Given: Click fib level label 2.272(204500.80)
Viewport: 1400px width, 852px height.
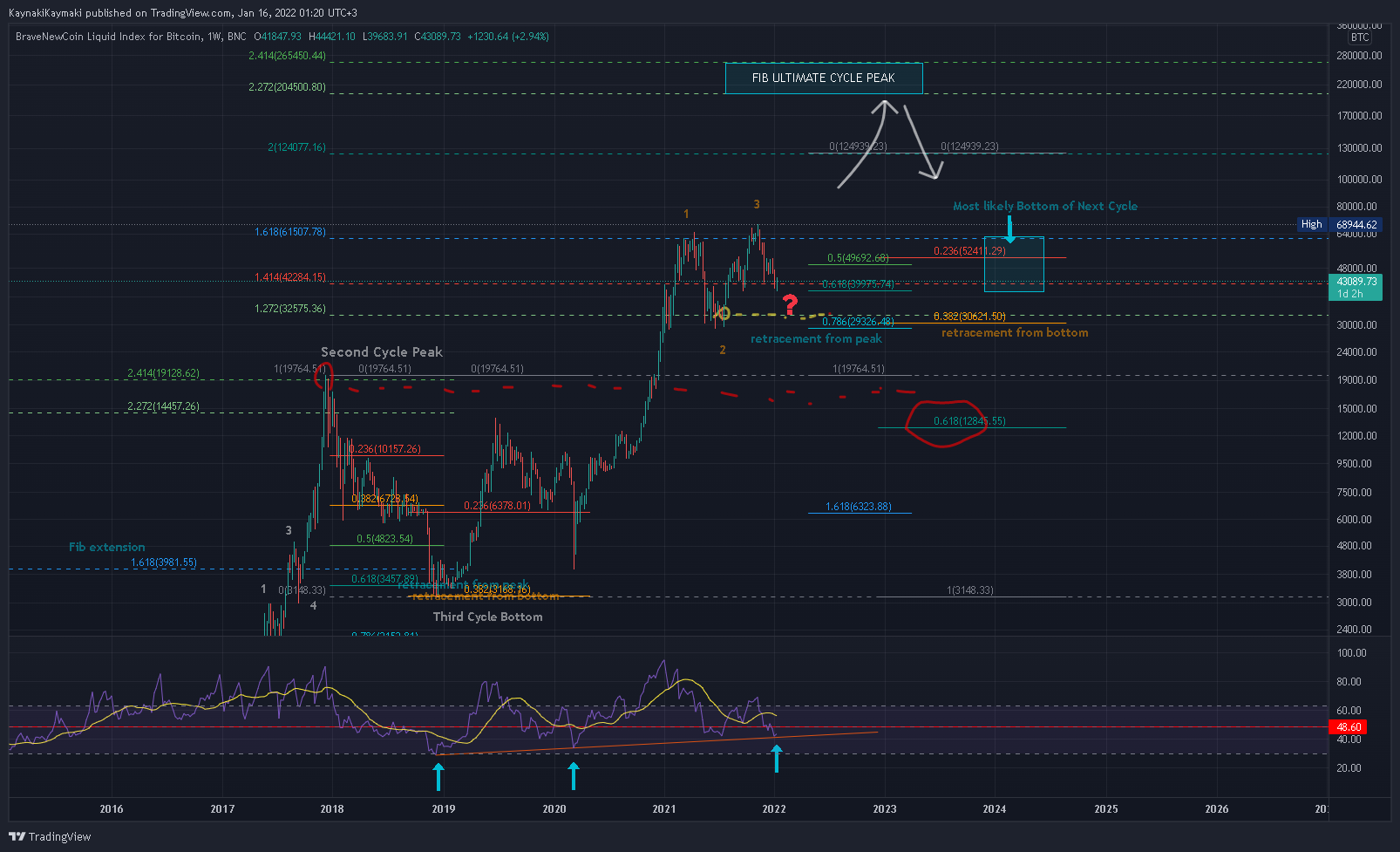Looking at the screenshot, I should click(287, 87).
